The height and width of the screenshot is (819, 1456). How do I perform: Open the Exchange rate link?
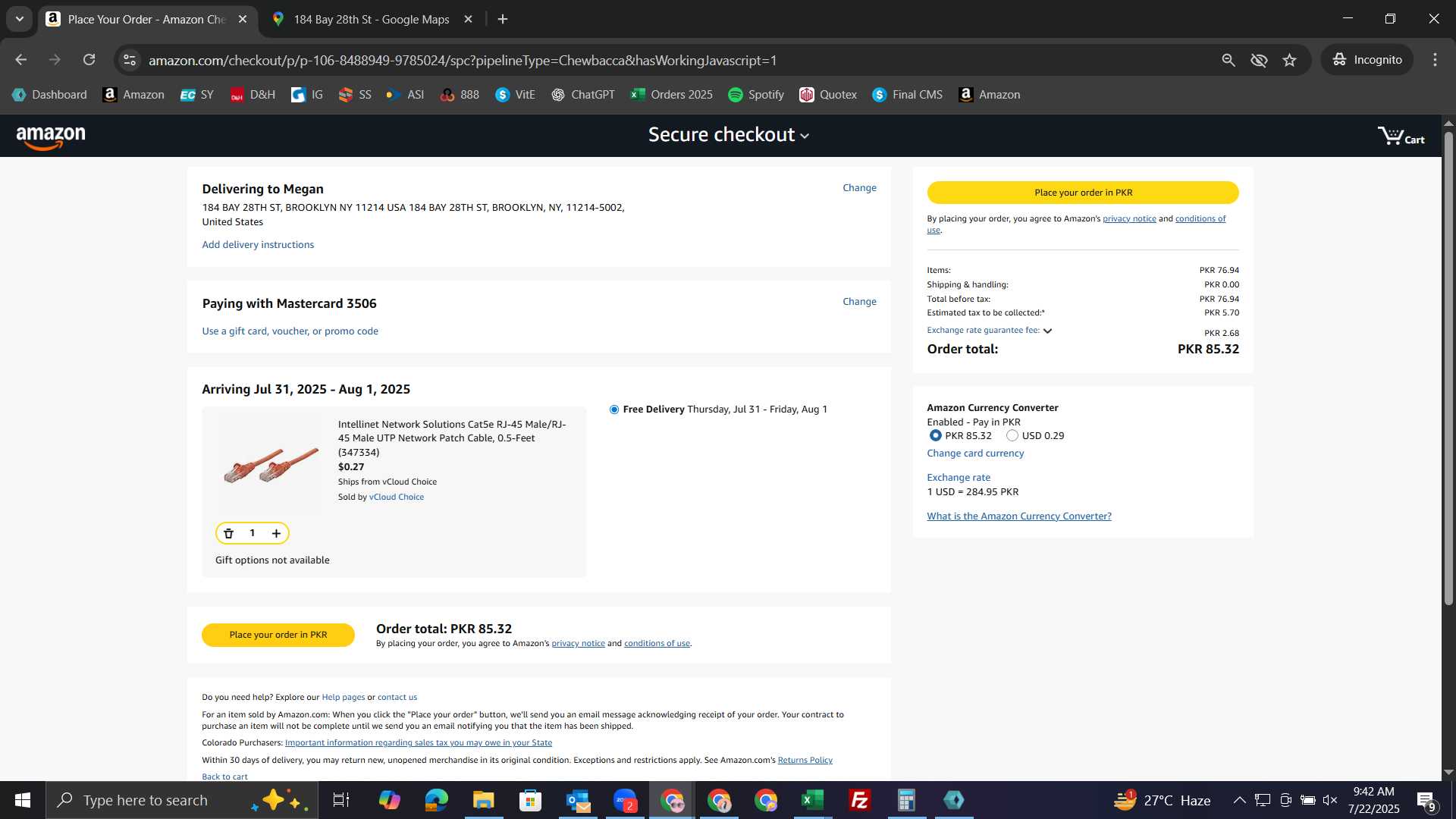click(959, 478)
